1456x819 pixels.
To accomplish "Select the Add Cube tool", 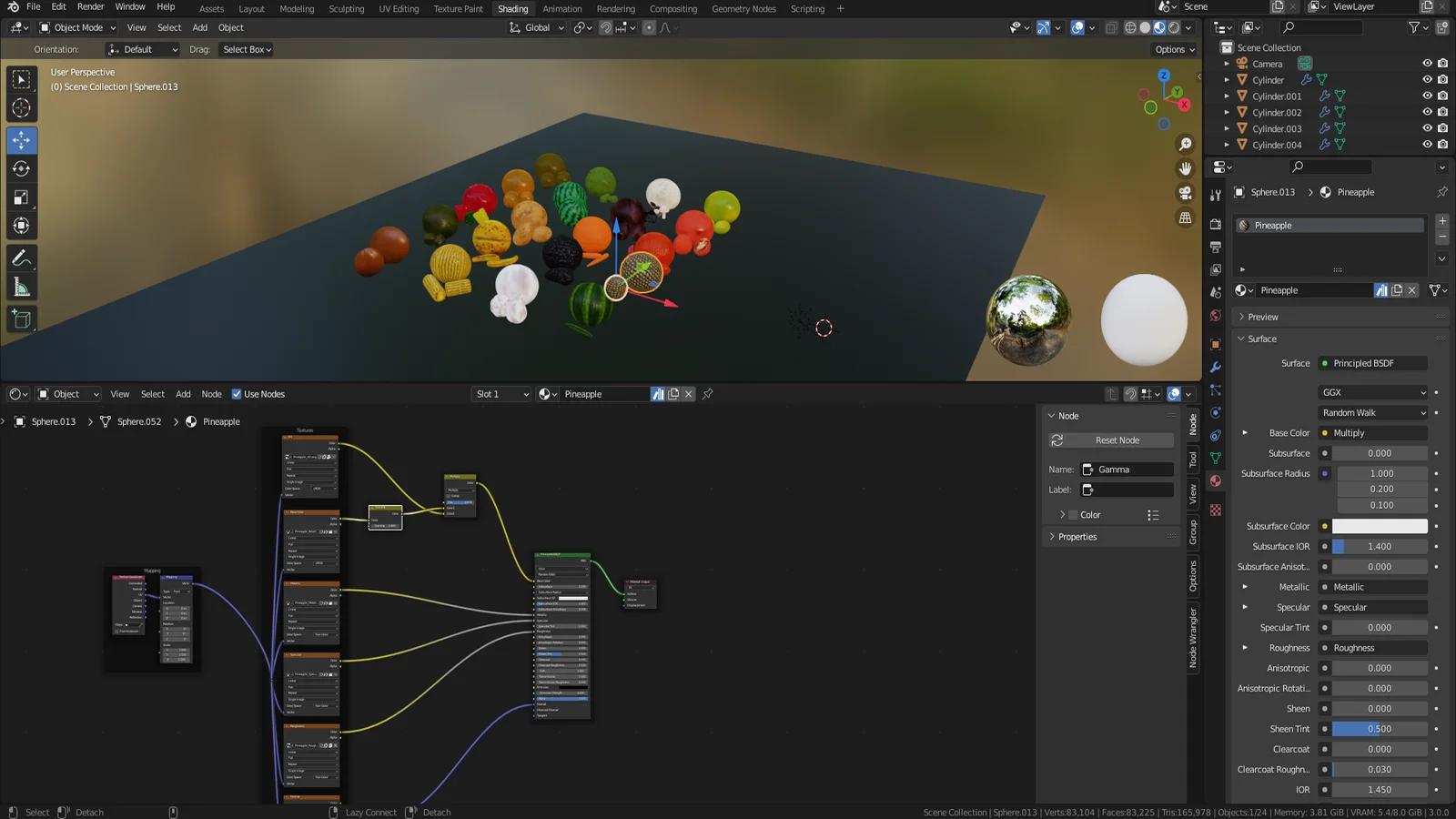I will point(21,318).
